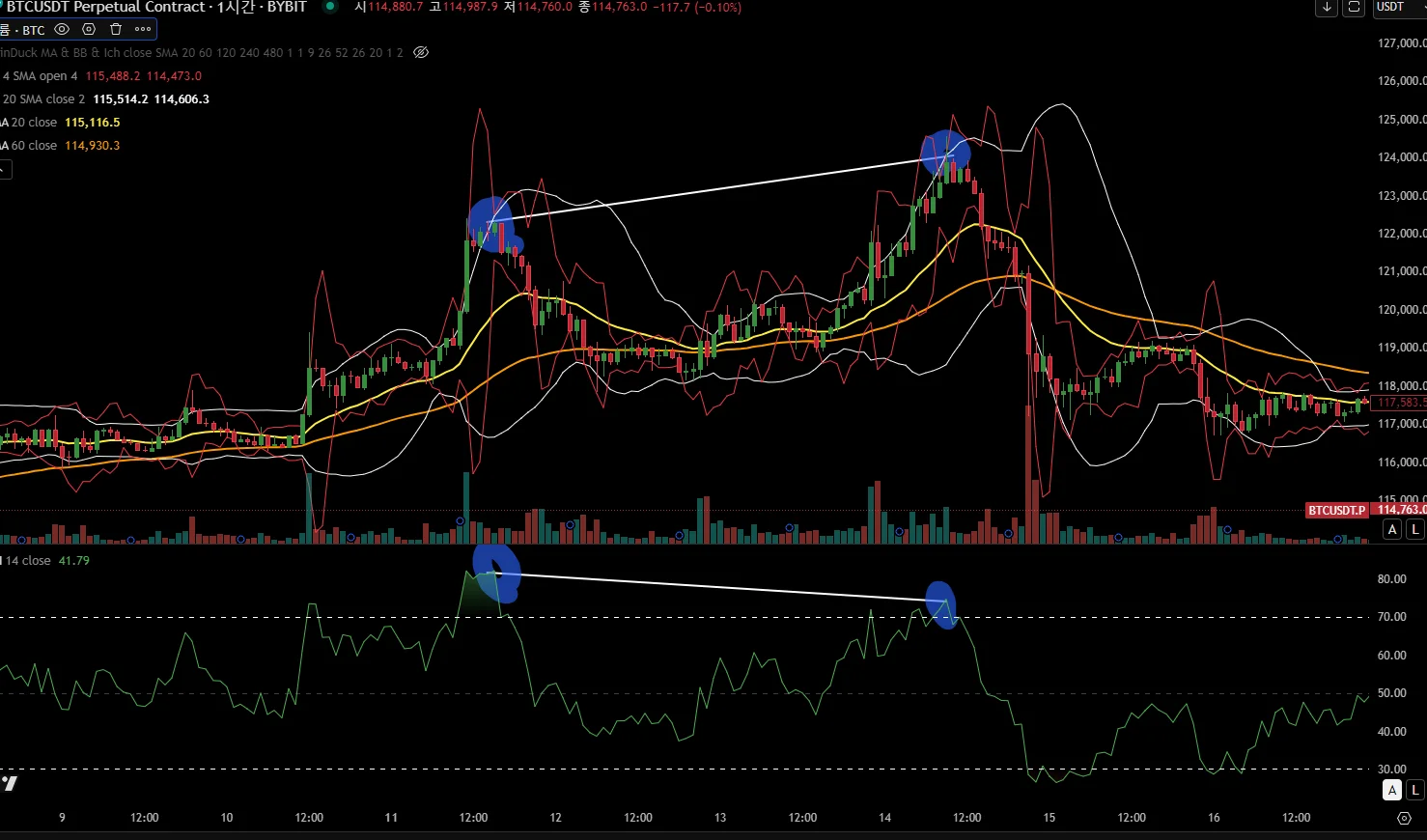
Task: Toggle auto scale A on the price pane
Action: (x=1392, y=529)
